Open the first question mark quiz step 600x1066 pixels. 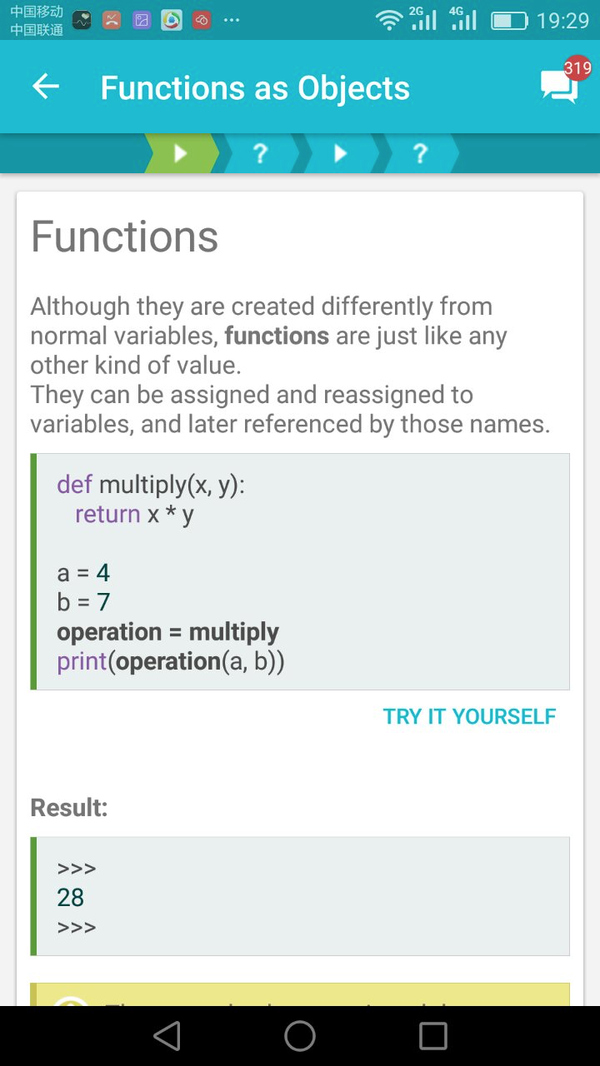tap(260, 154)
